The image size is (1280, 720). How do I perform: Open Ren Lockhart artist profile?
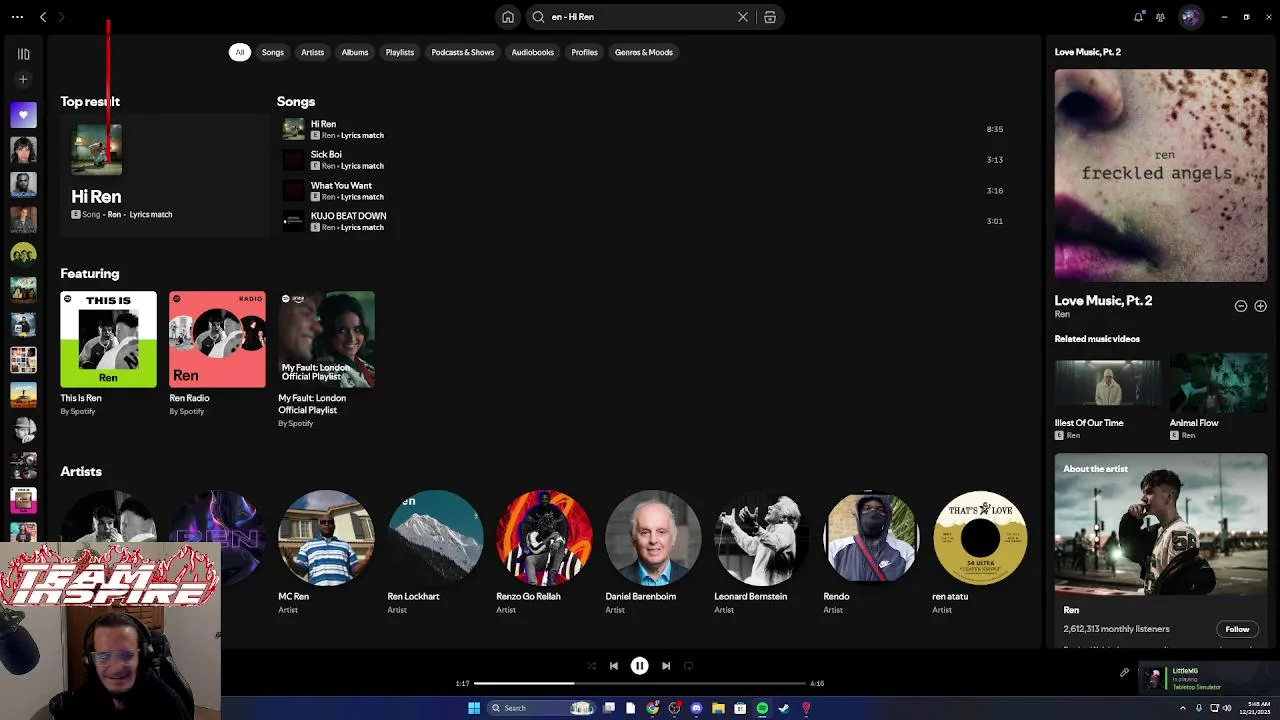click(435, 537)
